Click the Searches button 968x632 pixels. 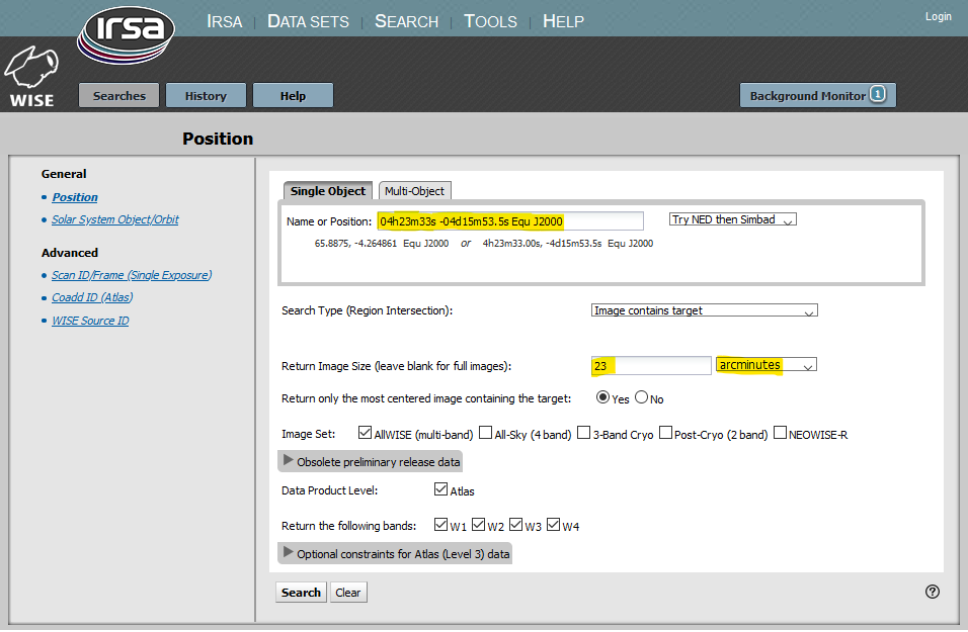119,96
